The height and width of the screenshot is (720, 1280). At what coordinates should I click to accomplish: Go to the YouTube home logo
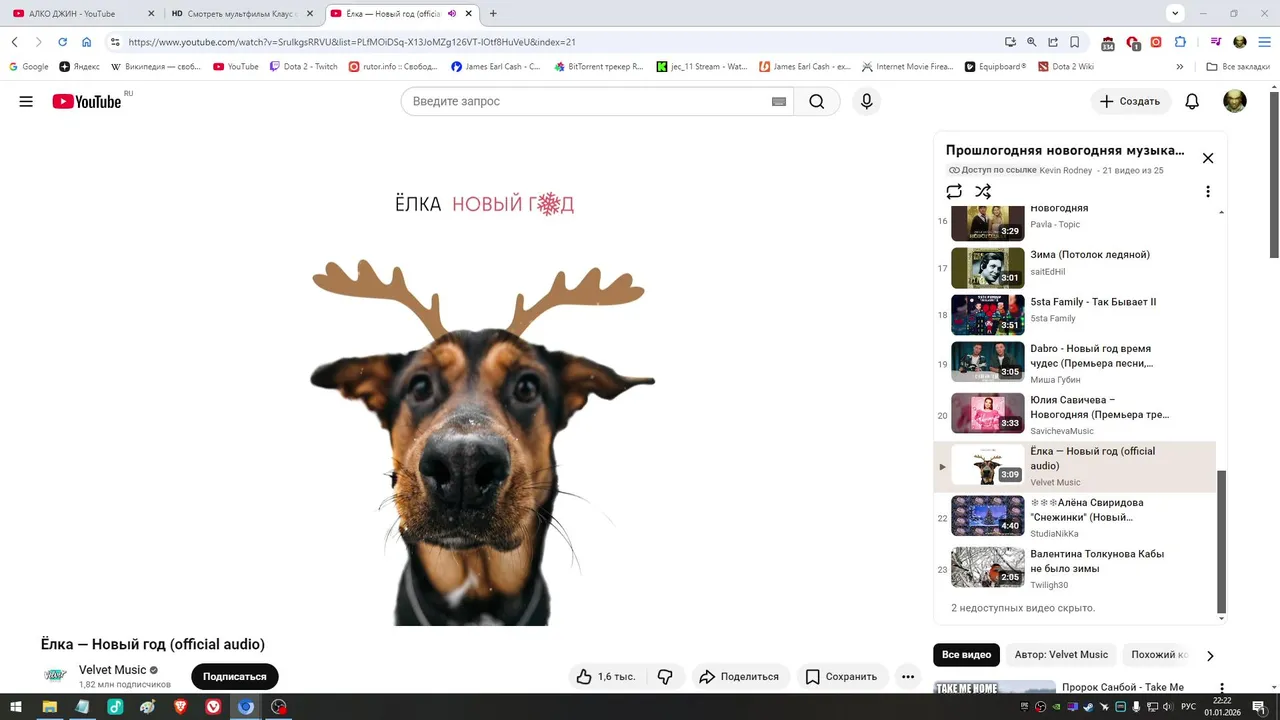pos(87,101)
